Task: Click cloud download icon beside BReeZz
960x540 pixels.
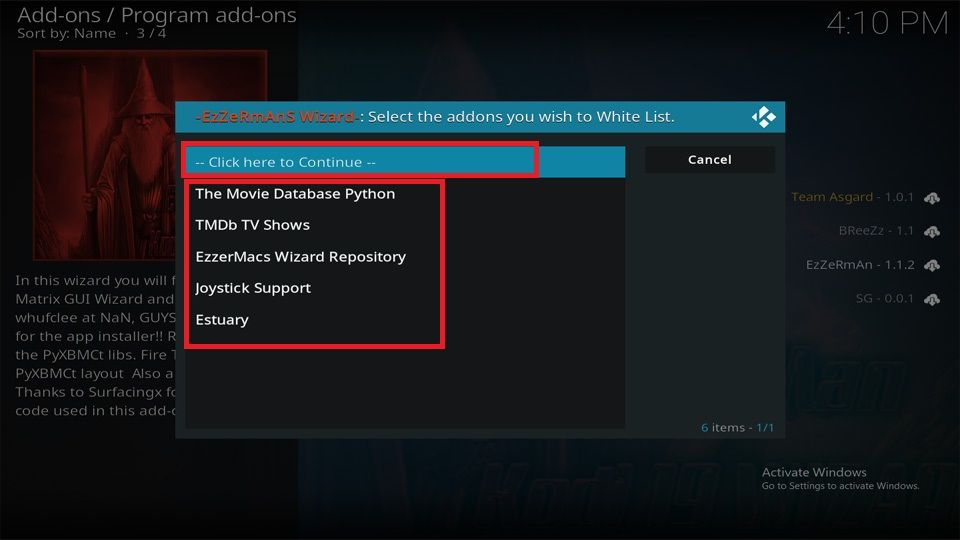Action: click(932, 231)
